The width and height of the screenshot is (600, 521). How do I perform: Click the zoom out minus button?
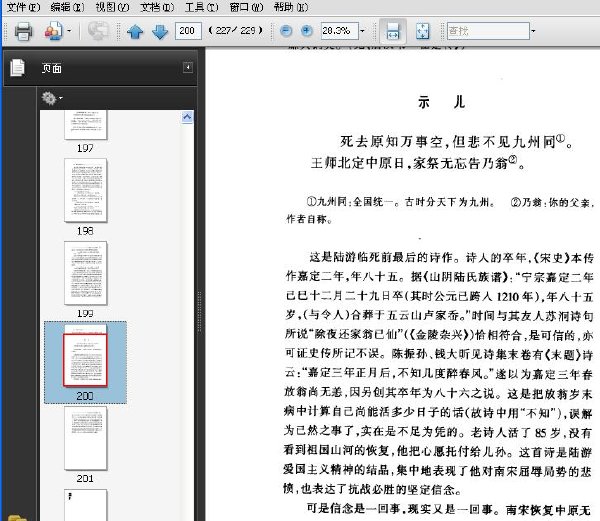coord(286,31)
